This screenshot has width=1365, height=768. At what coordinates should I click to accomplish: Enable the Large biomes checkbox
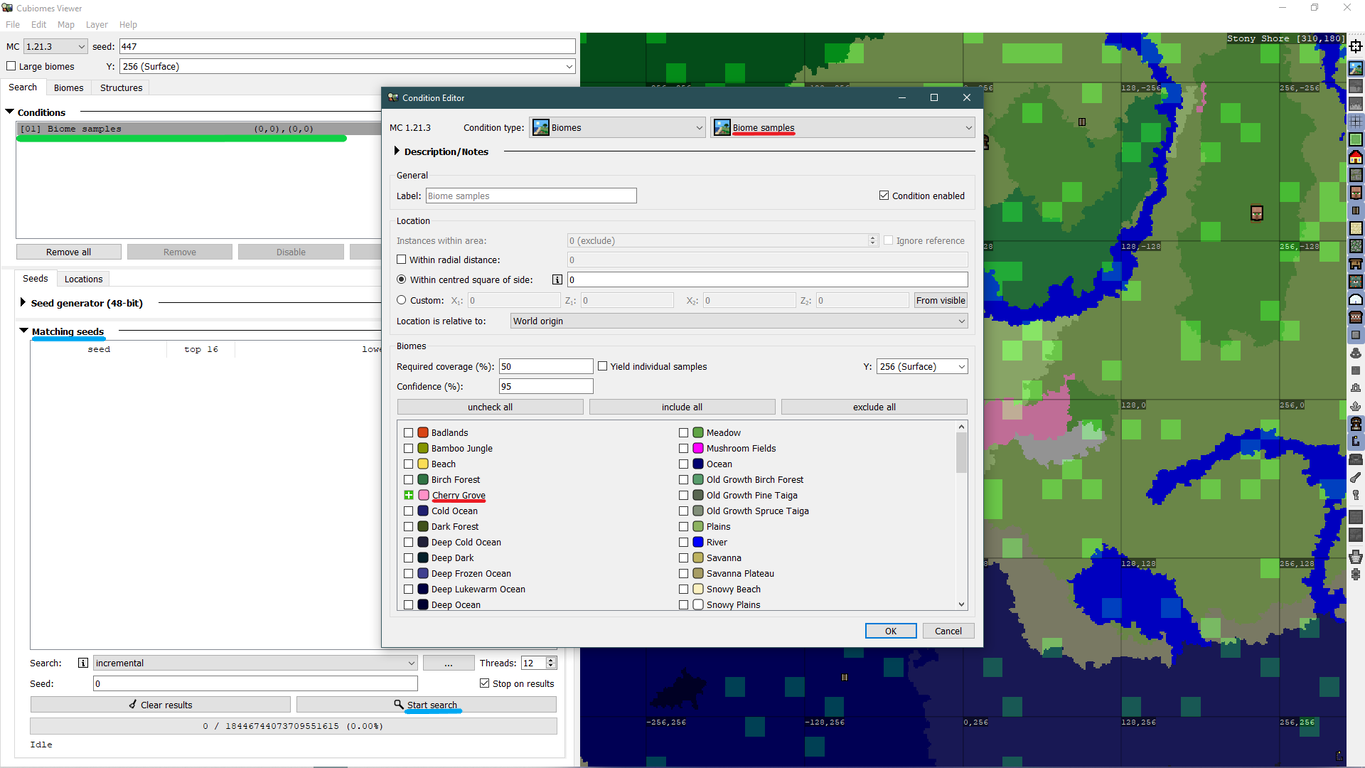pos(12,67)
